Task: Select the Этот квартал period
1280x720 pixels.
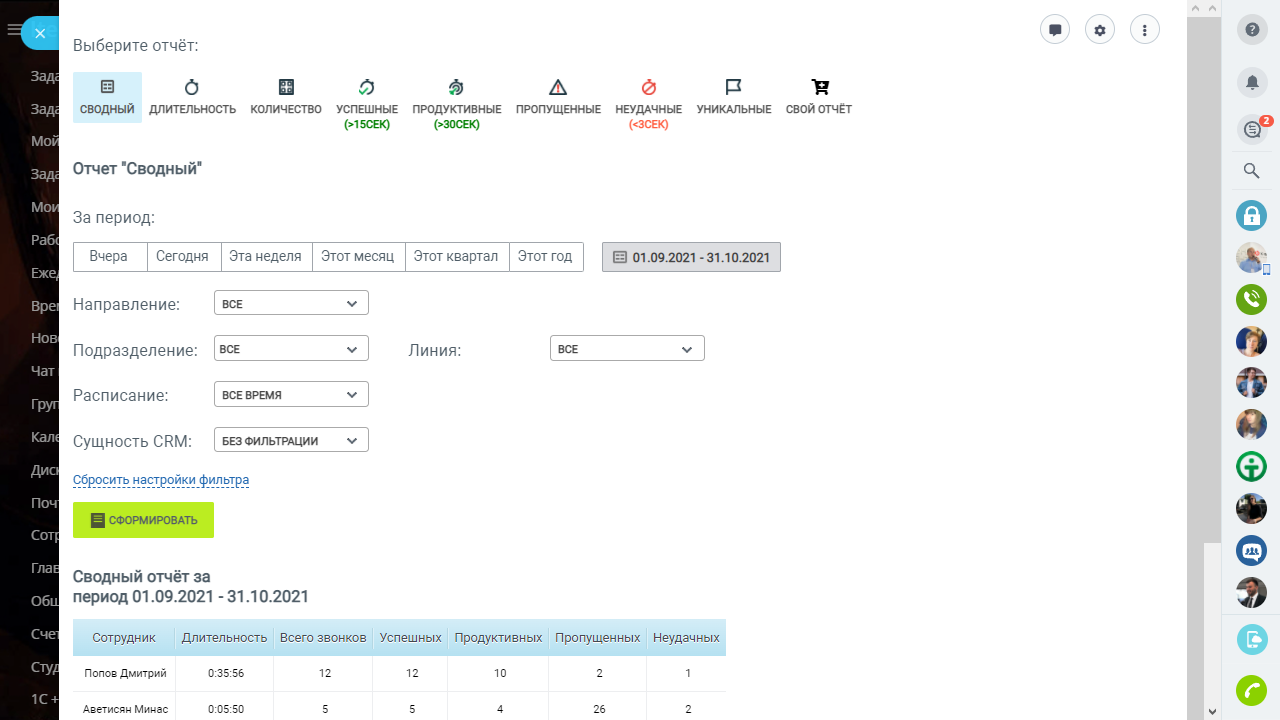Action: tap(458, 257)
